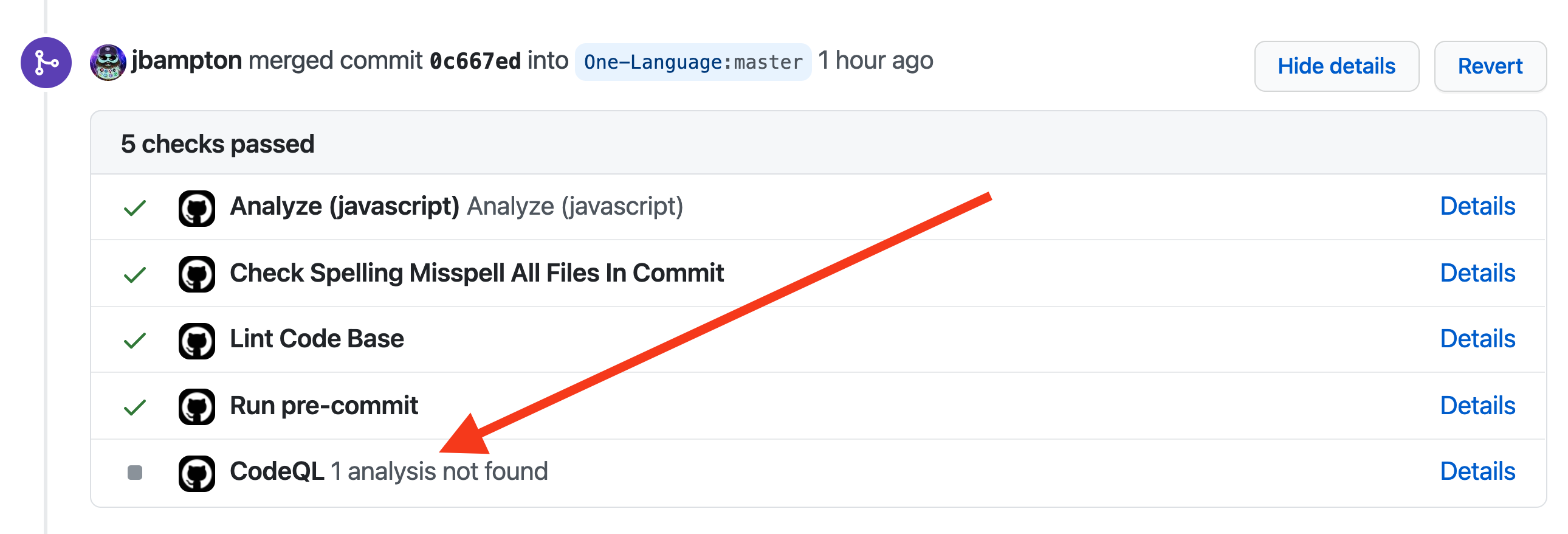Click GitHub icon beside Check Spelling
Image resolution: width=1568 pixels, height=534 pixels.
(197, 275)
